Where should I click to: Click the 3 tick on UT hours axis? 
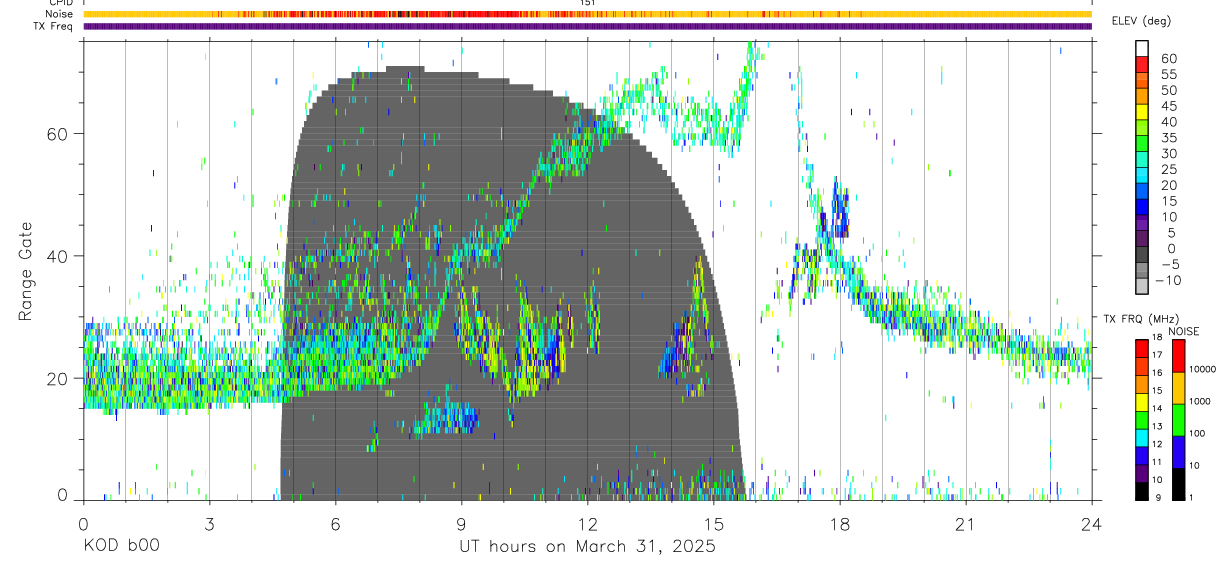click(209, 523)
